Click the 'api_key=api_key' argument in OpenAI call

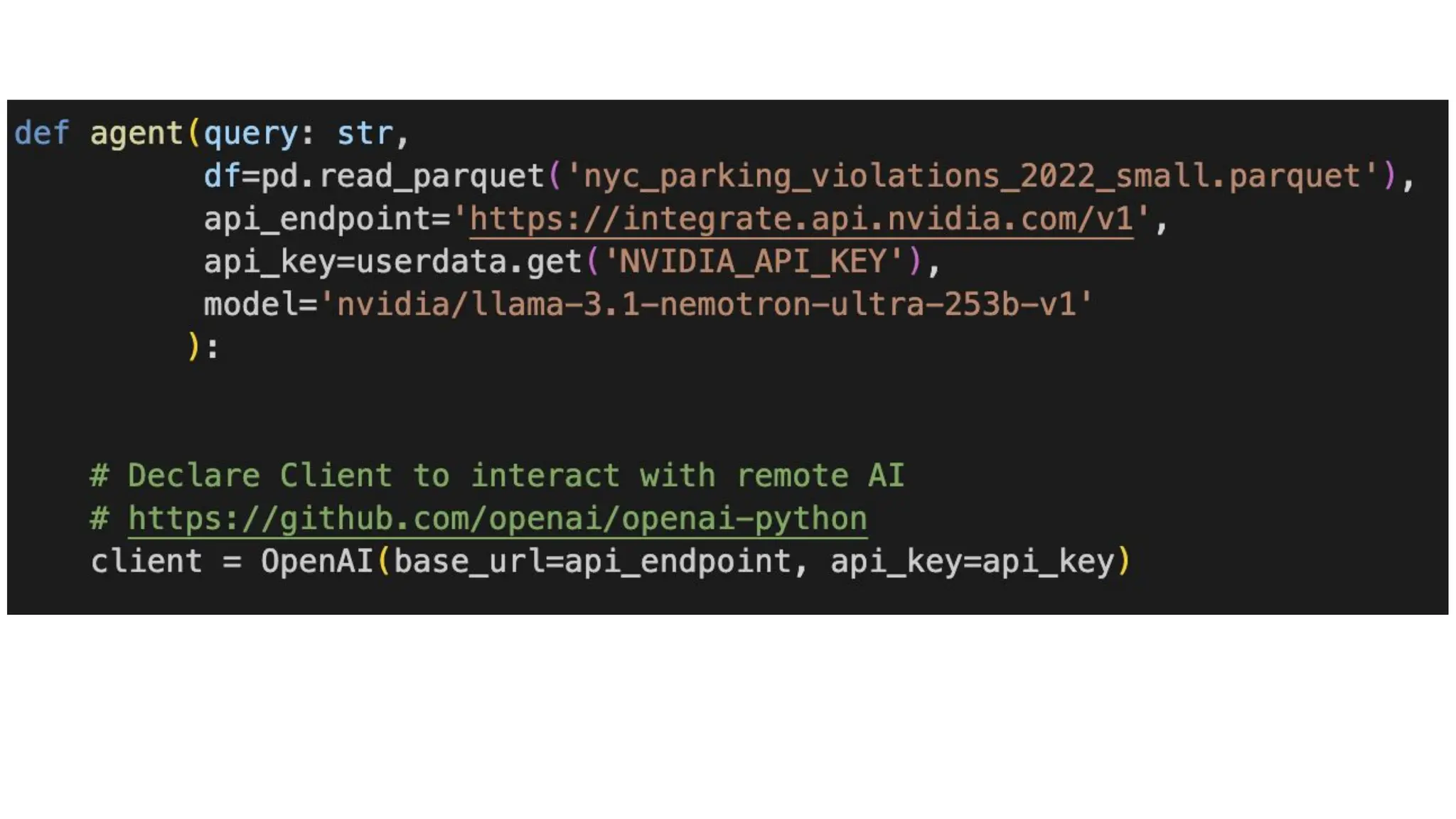[971, 562]
